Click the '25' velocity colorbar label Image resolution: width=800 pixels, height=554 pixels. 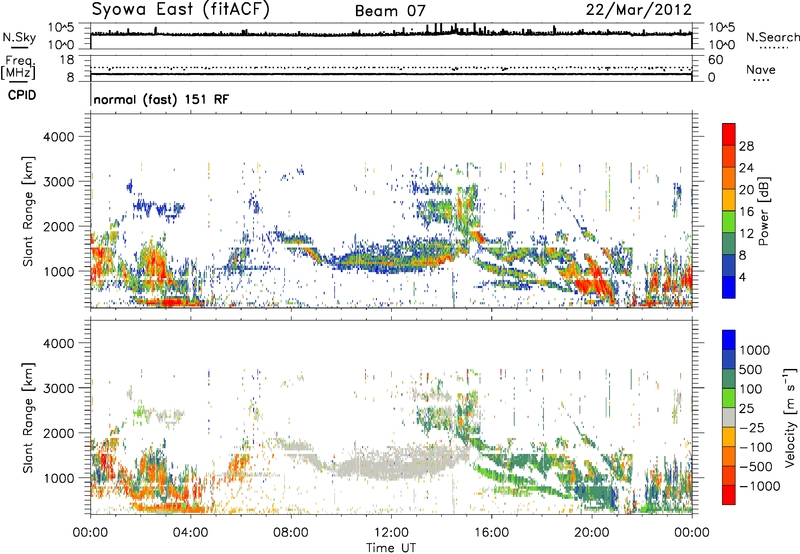click(x=746, y=409)
